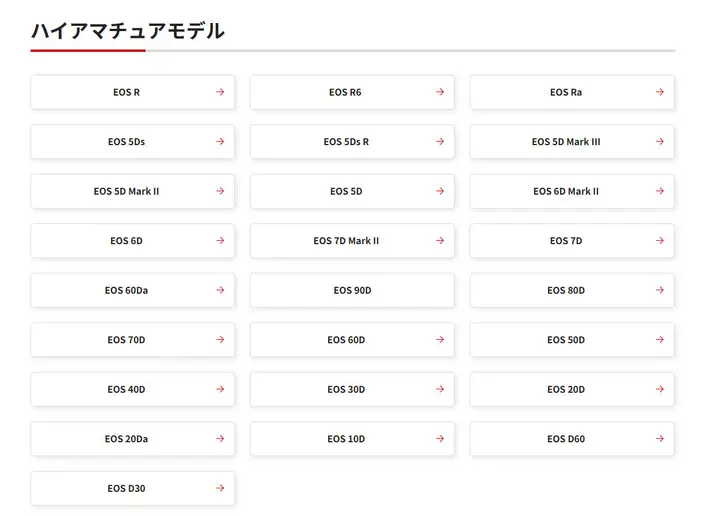Image resolution: width=720 pixels, height=516 pixels.
Task: Click the arrow icon beside EOS 5Ds
Action: pyautogui.click(x=220, y=142)
